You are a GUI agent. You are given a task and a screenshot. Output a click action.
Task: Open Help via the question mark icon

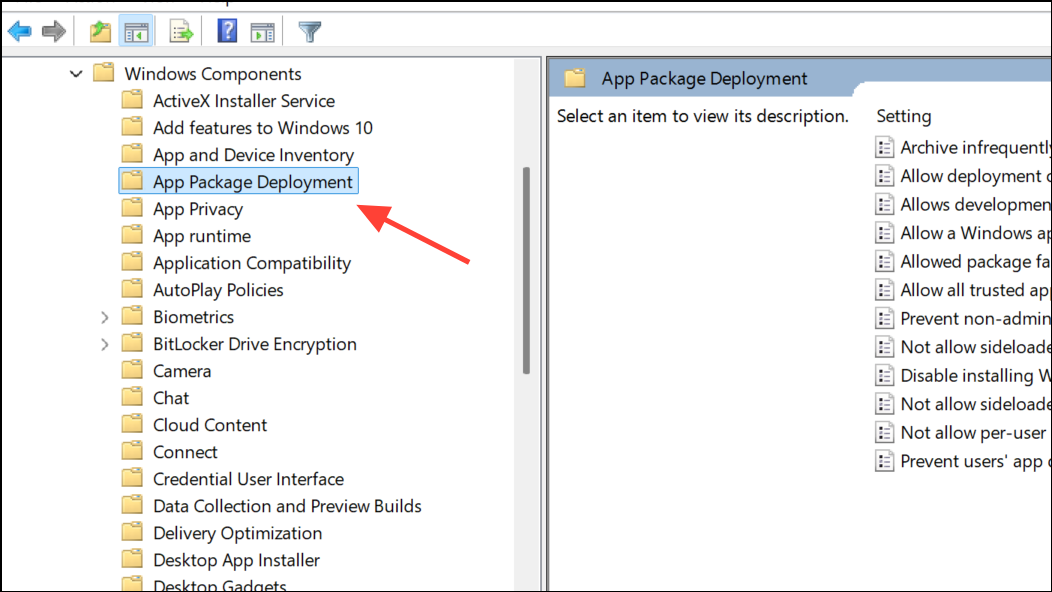[x=226, y=30]
